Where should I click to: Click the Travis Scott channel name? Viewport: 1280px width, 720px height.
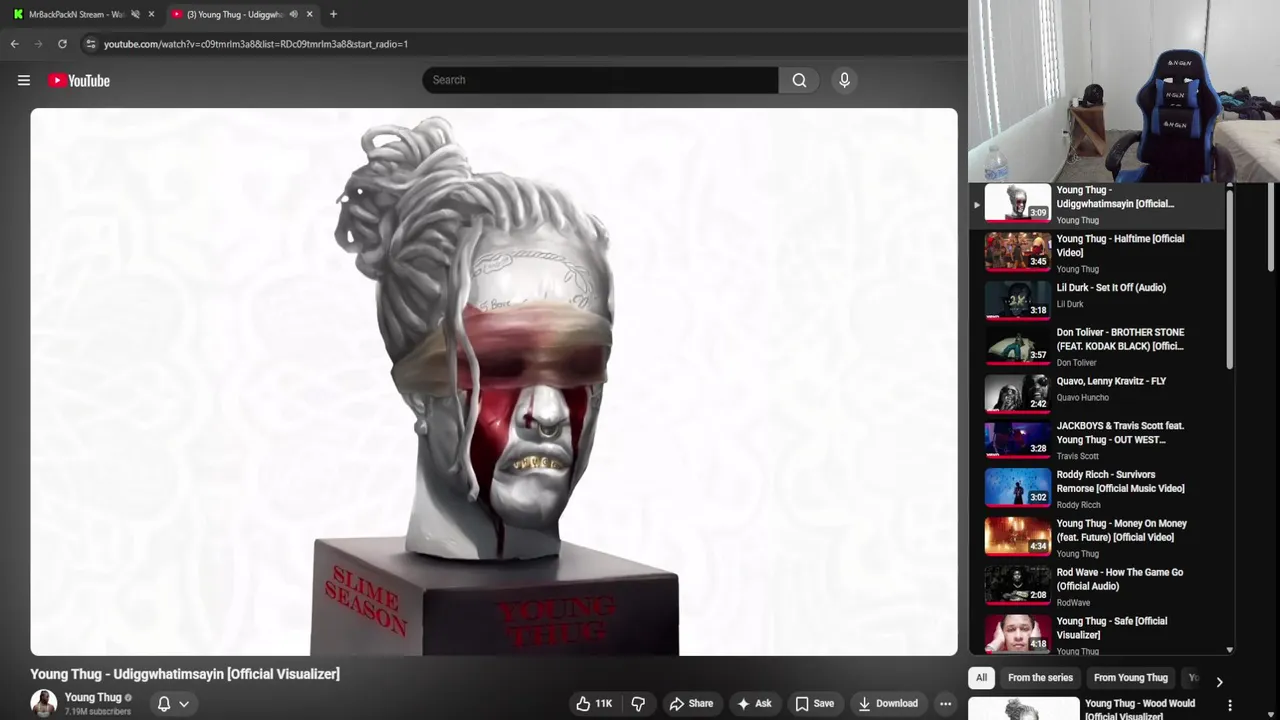(1078, 456)
